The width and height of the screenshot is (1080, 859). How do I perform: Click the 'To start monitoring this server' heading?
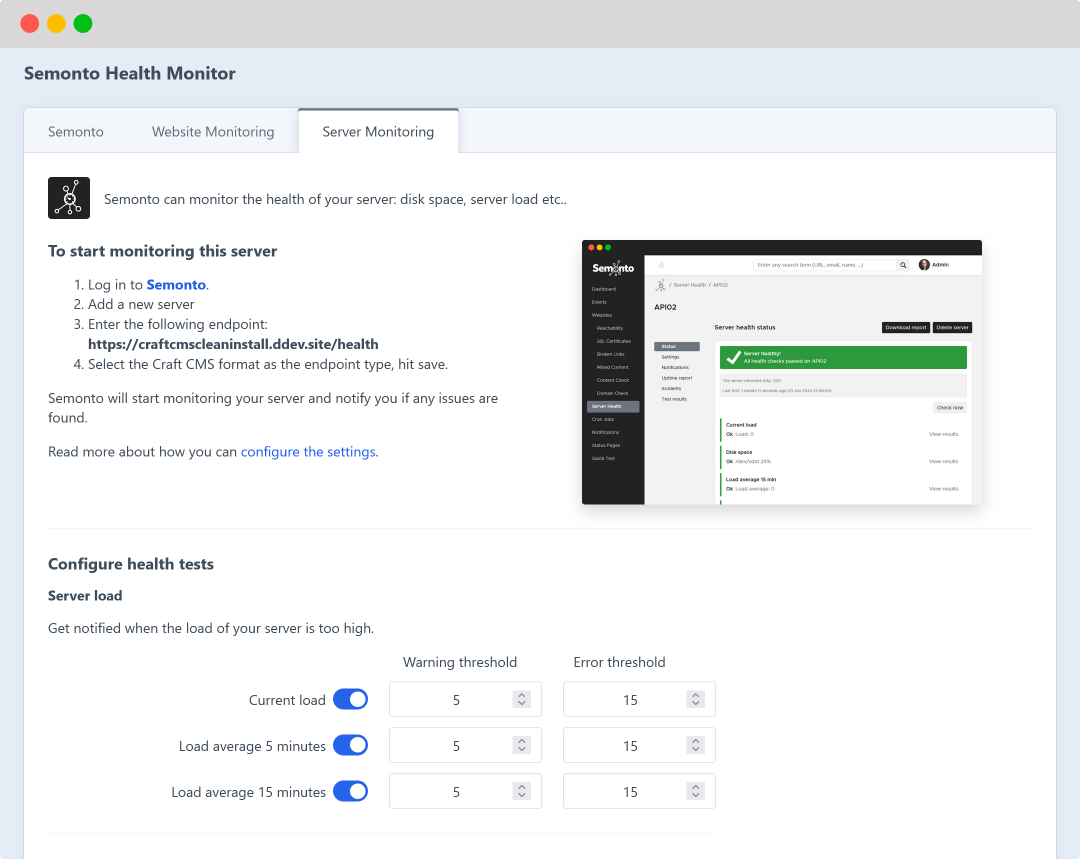point(163,251)
